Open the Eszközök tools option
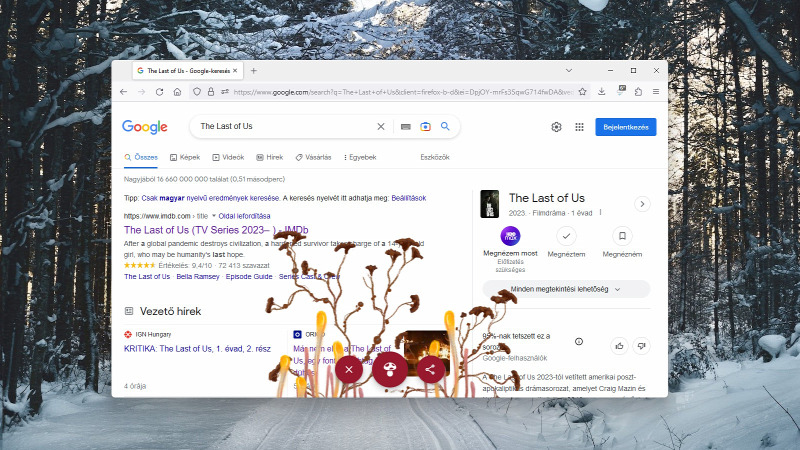Image resolution: width=800 pixels, height=450 pixels. [435, 157]
